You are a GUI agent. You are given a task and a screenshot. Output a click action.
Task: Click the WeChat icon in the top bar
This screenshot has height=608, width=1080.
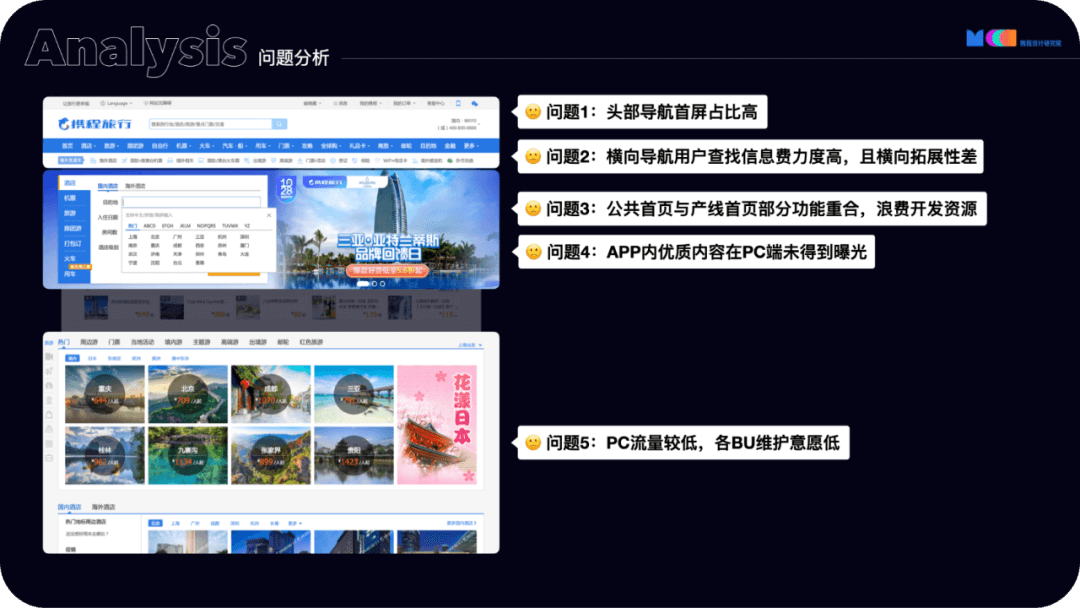[475, 103]
